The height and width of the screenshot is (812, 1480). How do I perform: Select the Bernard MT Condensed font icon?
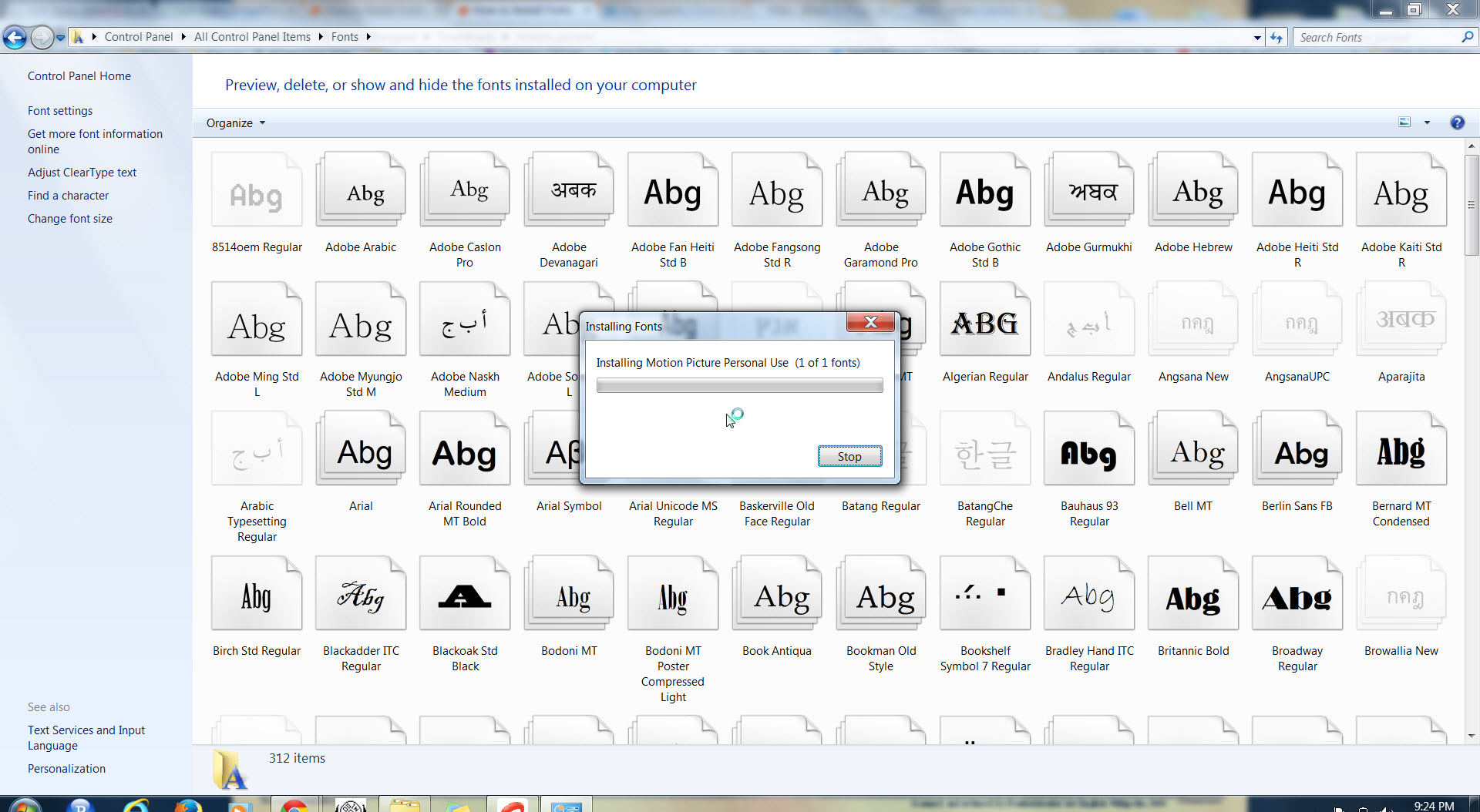(1401, 451)
